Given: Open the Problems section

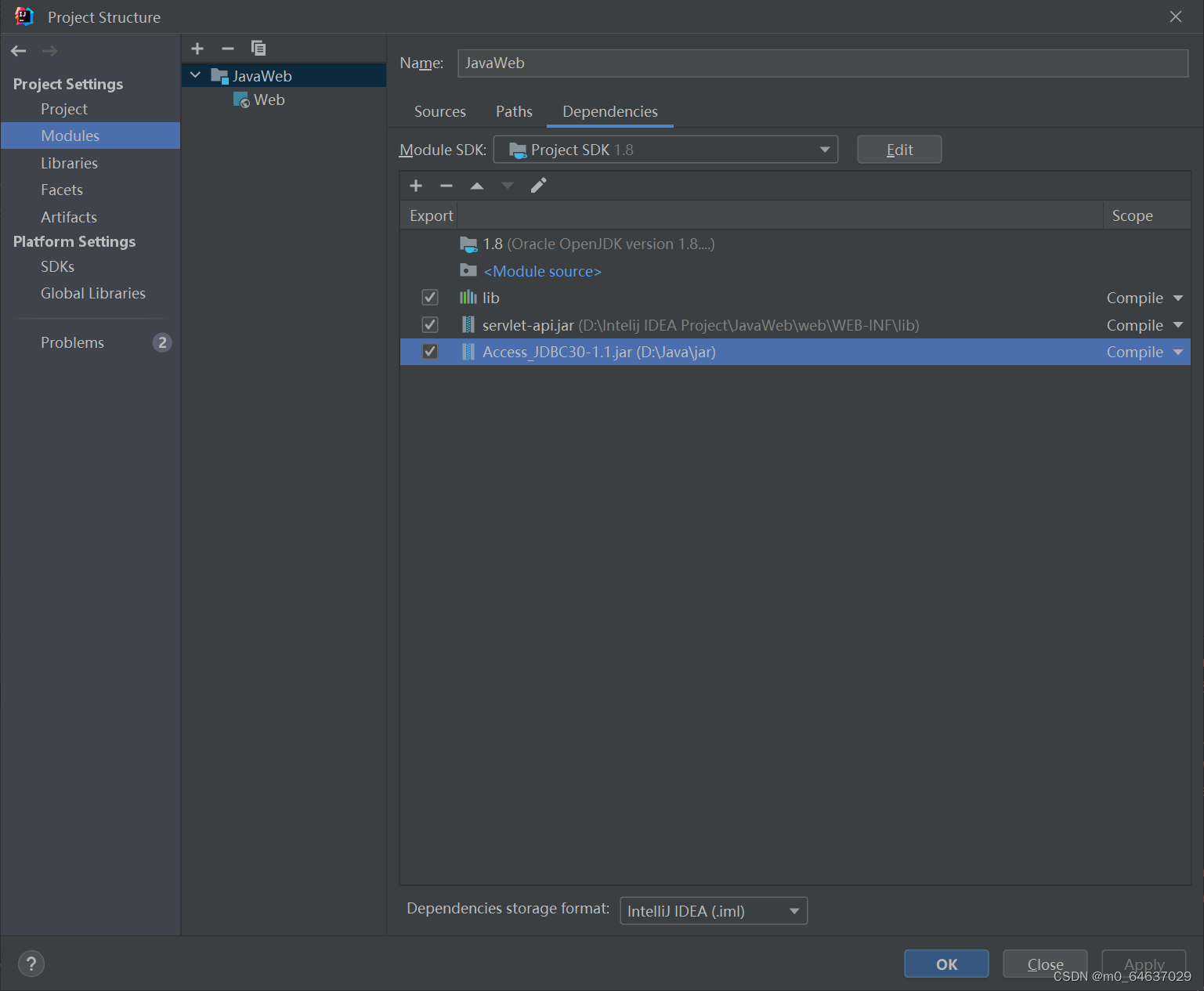Looking at the screenshot, I should (x=72, y=342).
